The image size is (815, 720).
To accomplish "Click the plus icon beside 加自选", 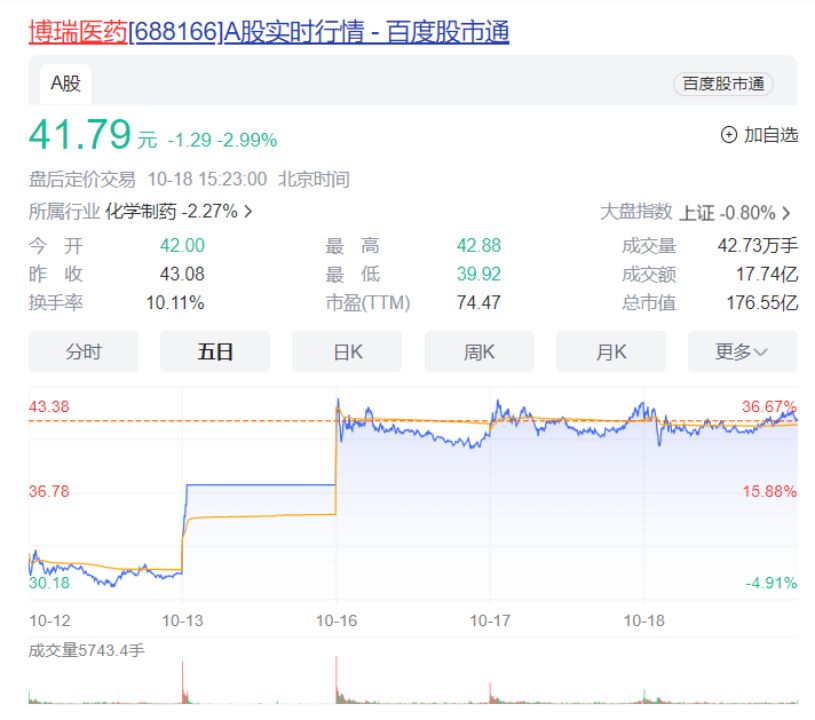I will tap(728, 135).
